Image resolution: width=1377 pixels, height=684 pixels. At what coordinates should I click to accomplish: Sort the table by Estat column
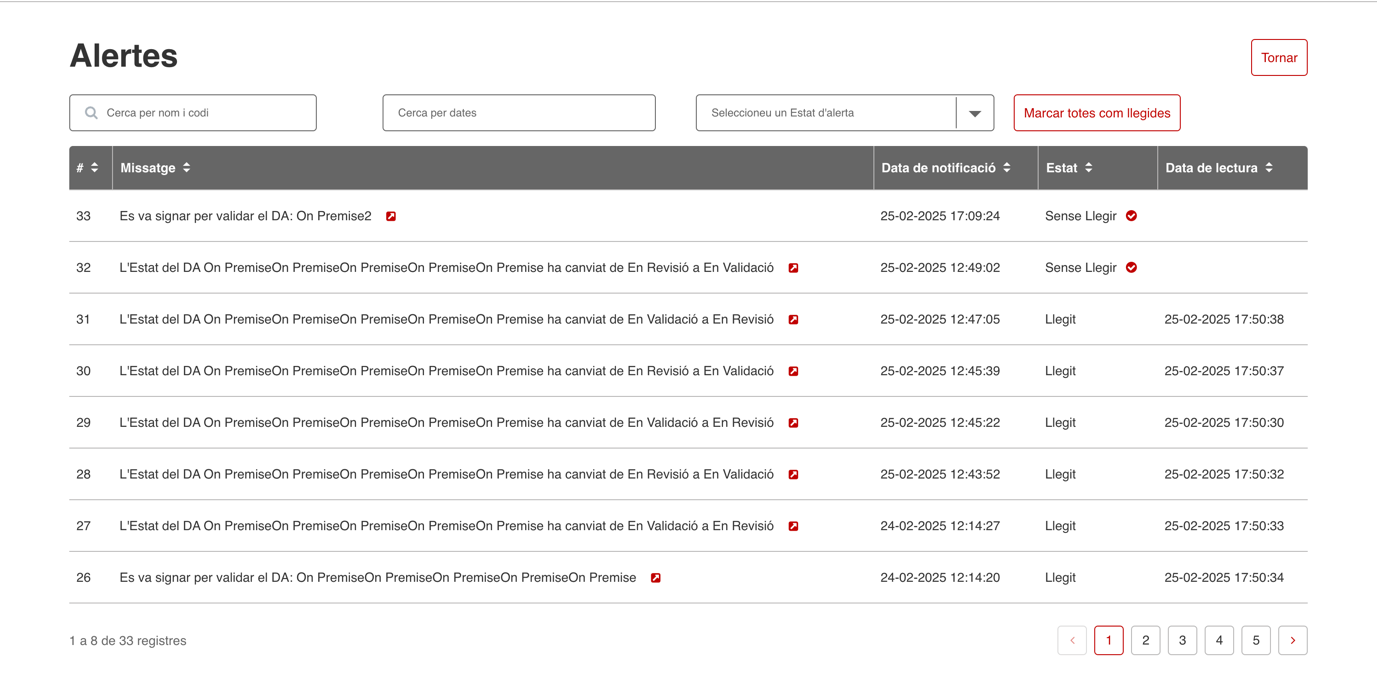[1090, 167]
